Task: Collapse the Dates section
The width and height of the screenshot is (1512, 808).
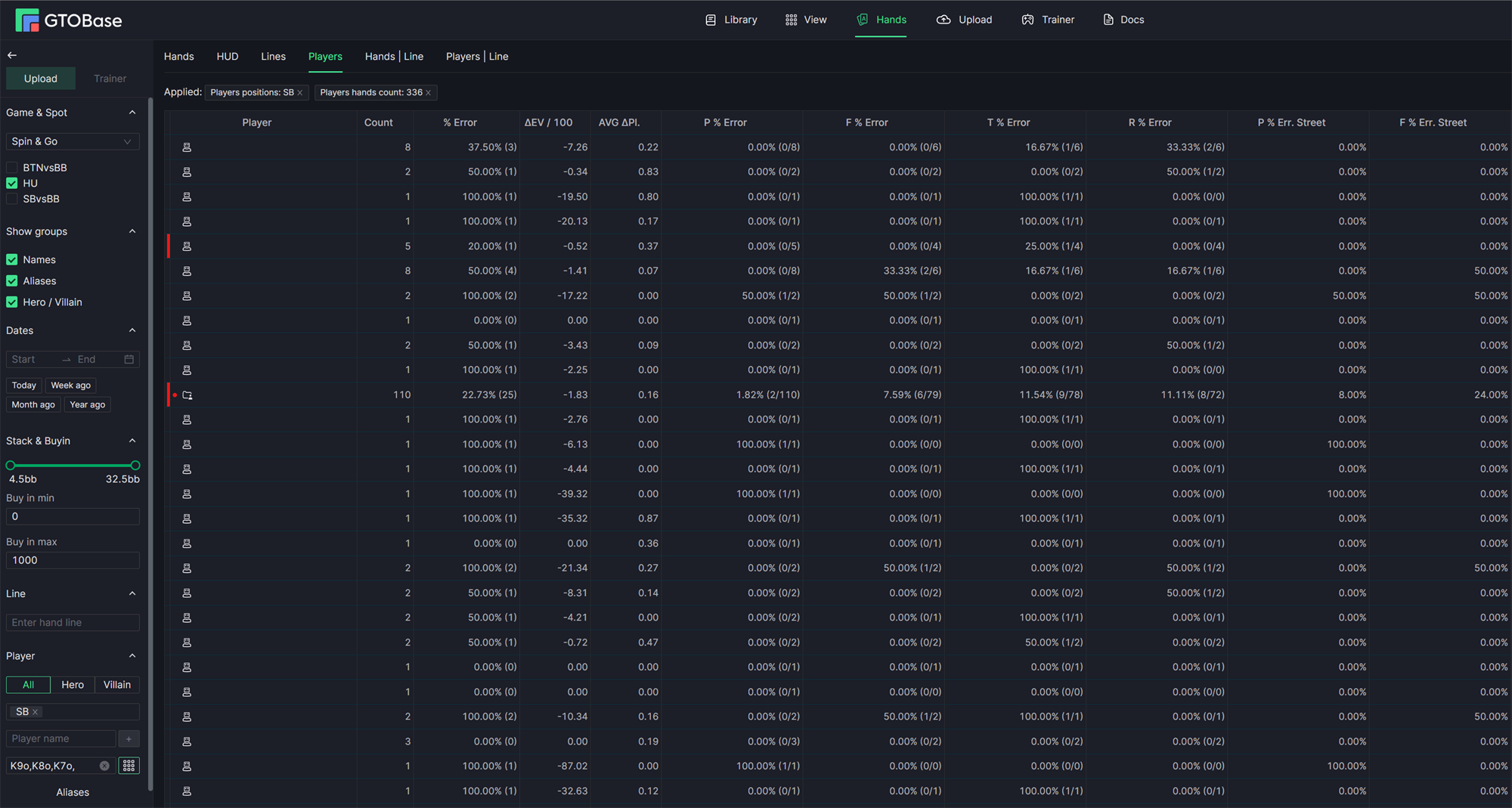Action: [132, 330]
